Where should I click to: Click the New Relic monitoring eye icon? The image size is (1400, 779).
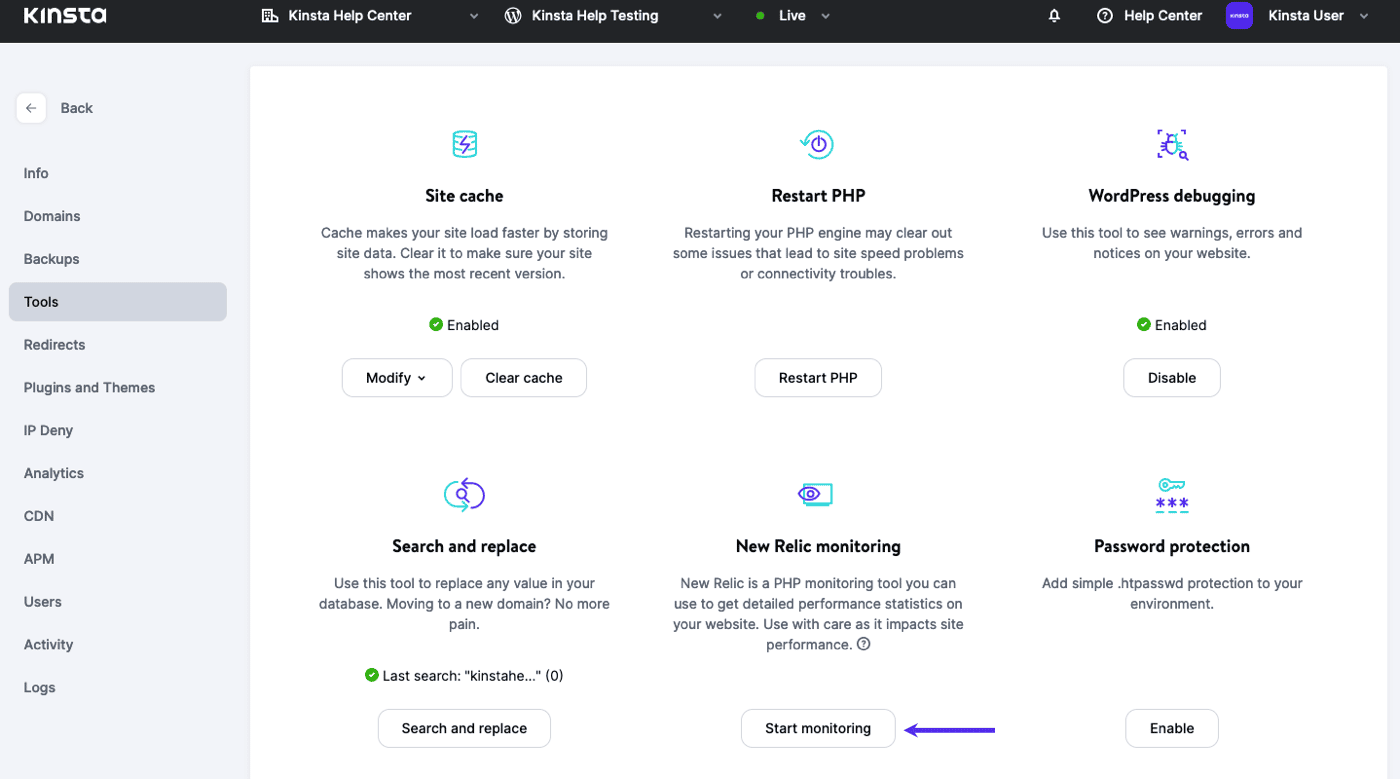[x=816, y=494]
